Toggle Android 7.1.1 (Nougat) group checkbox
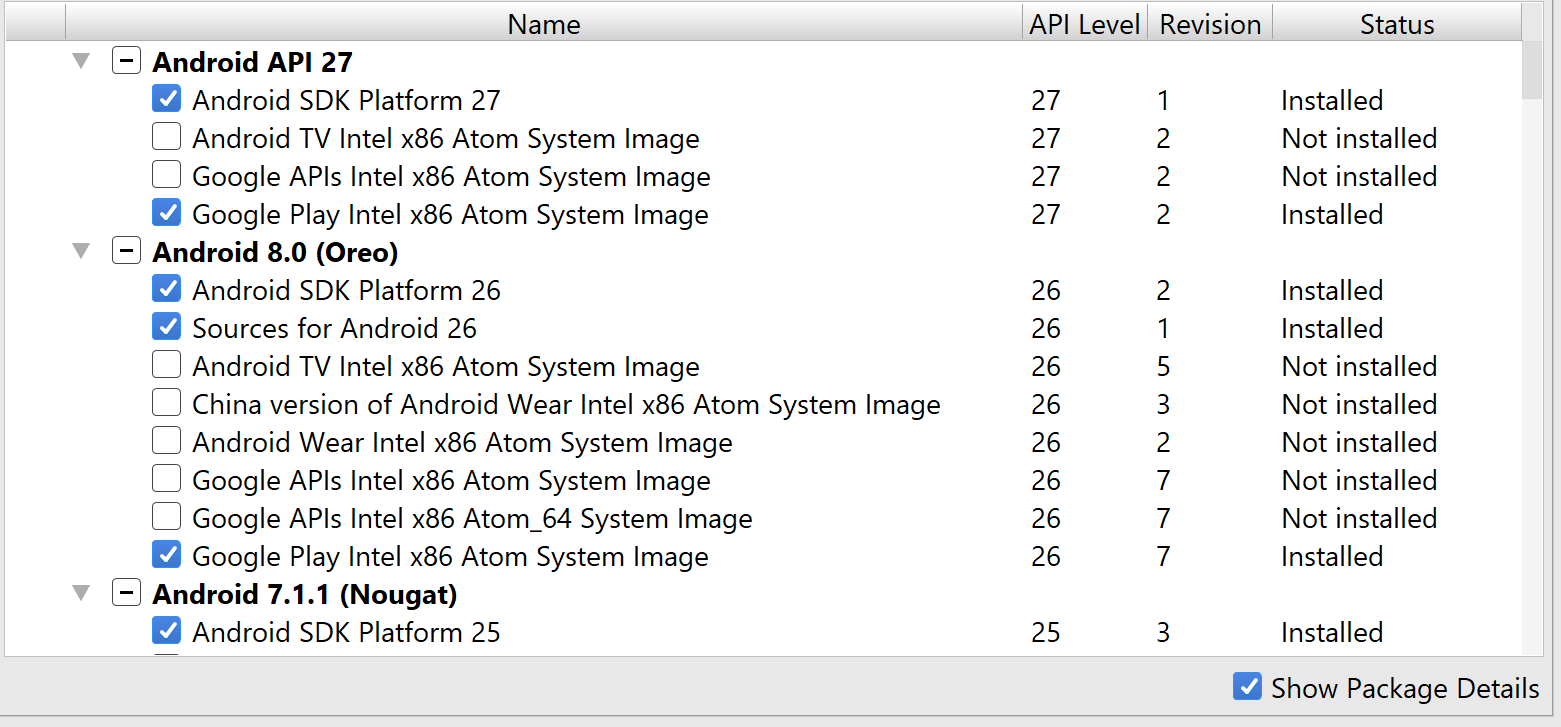Image resolution: width=1561 pixels, height=727 pixels. click(126, 593)
